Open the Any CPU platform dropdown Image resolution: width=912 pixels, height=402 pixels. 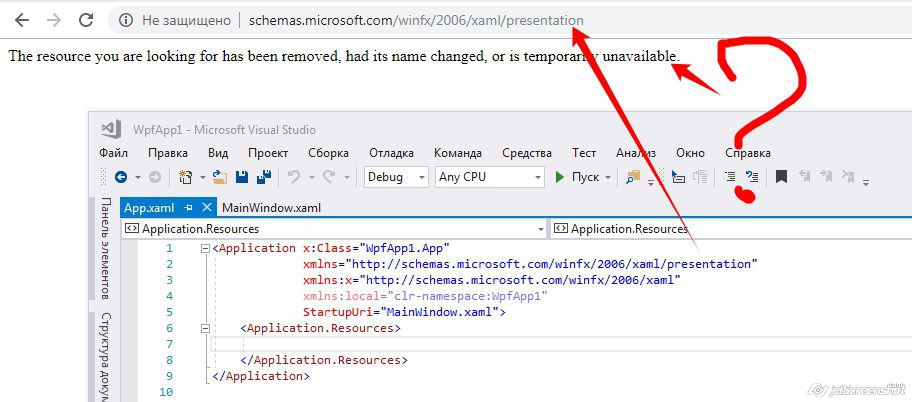[490, 177]
